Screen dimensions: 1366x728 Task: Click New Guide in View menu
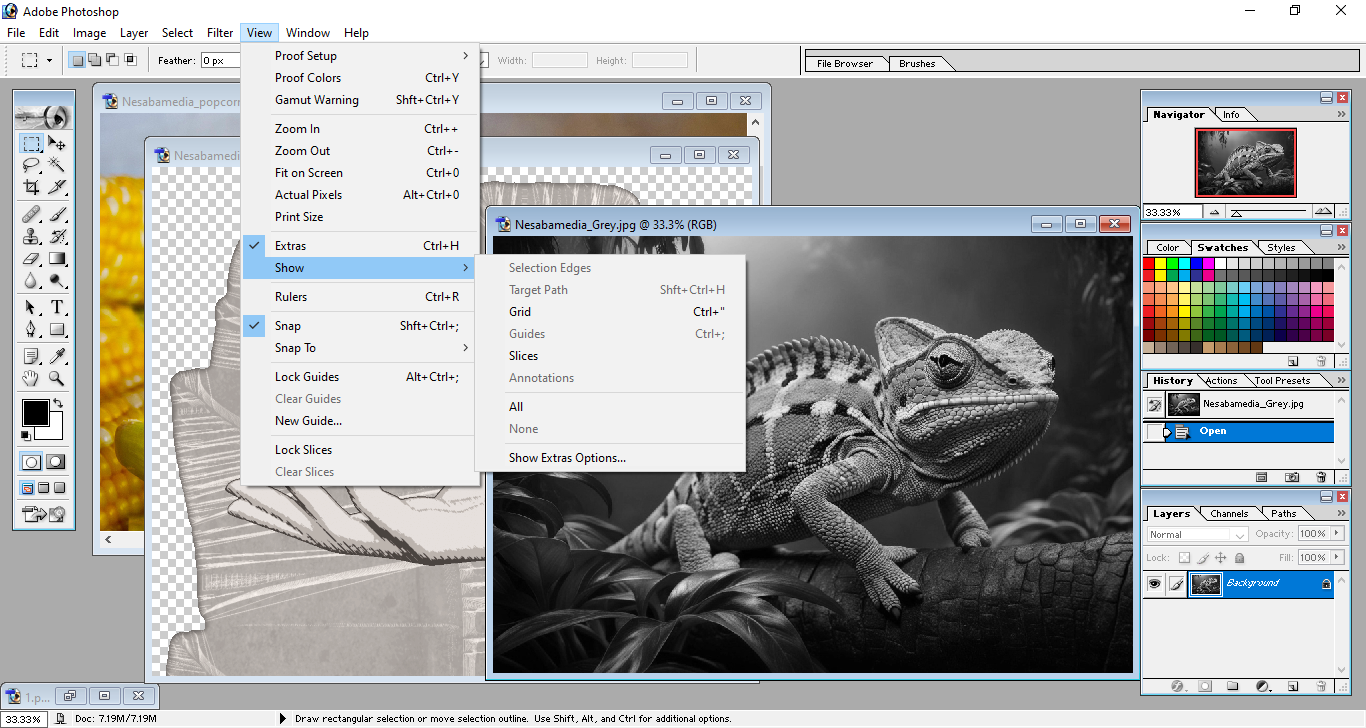(x=308, y=421)
